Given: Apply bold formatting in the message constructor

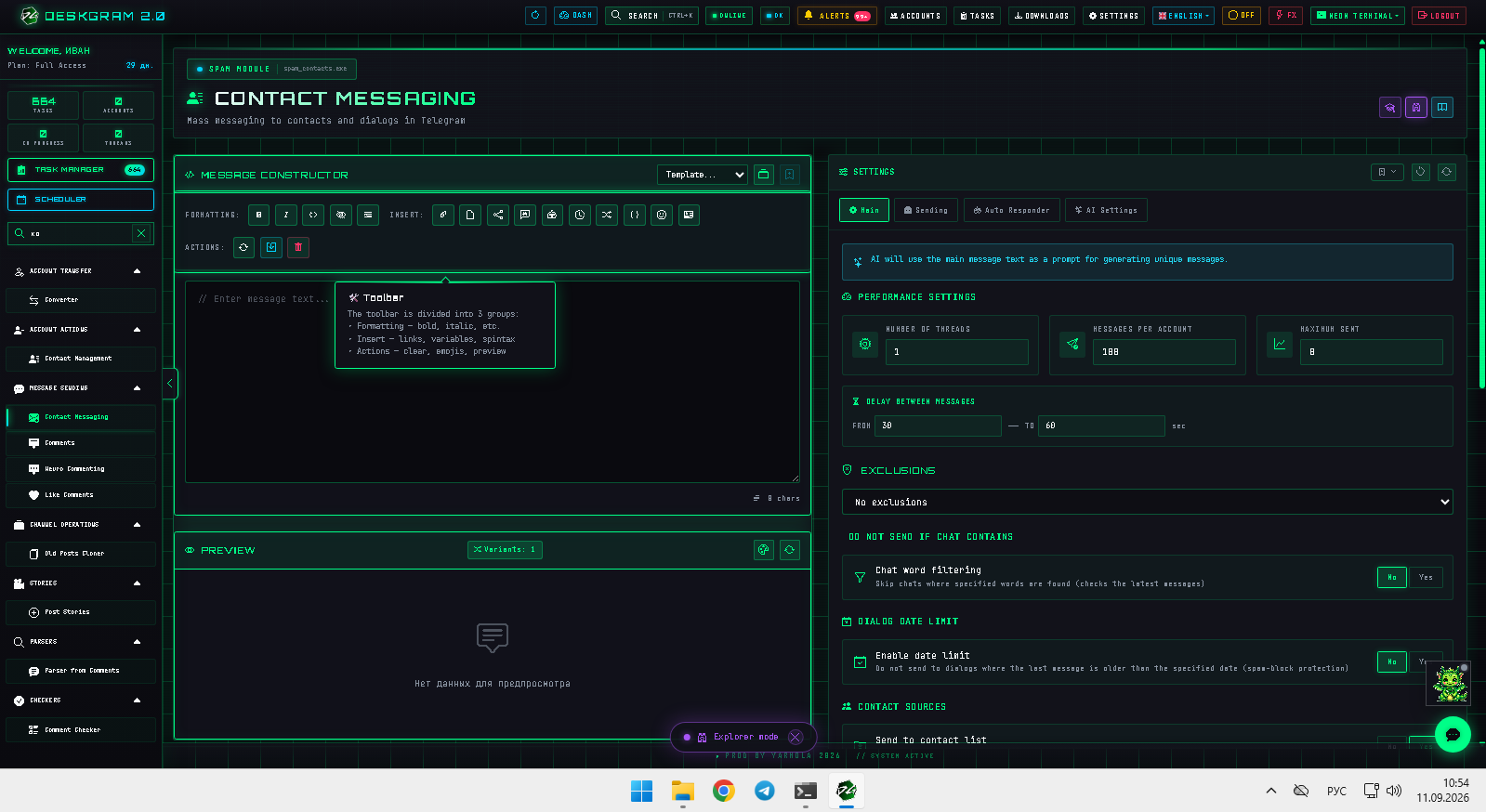Looking at the screenshot, I should (258, 215).
